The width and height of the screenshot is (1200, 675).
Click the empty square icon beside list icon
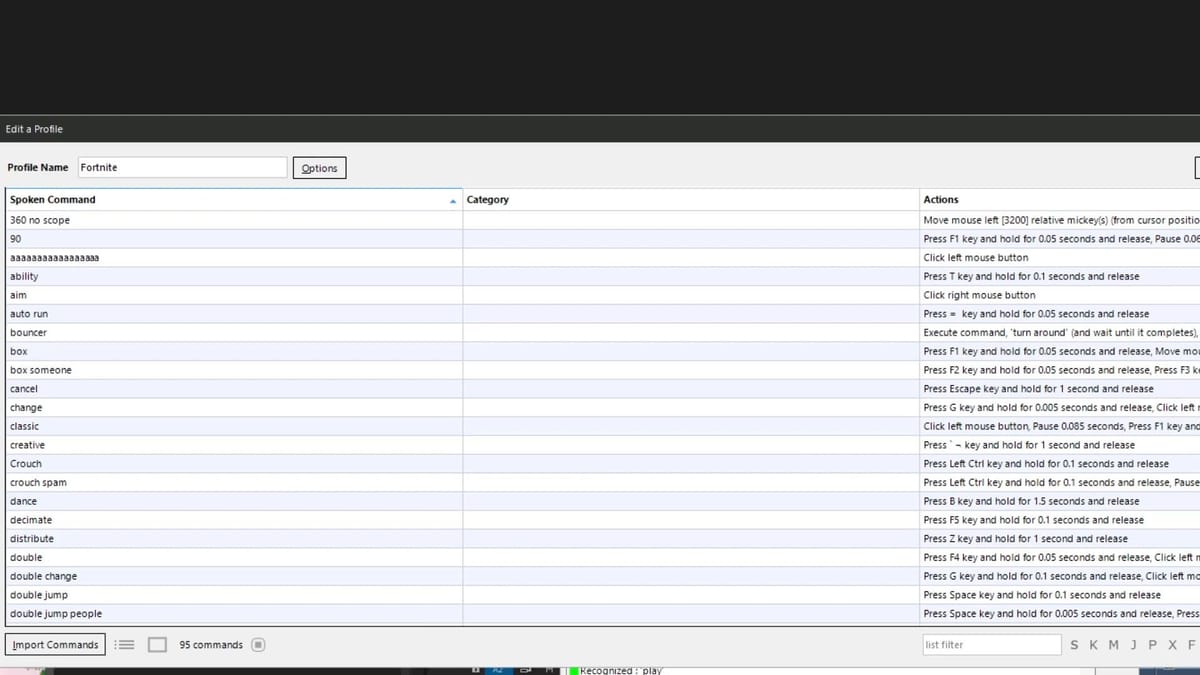pos(157,645)
